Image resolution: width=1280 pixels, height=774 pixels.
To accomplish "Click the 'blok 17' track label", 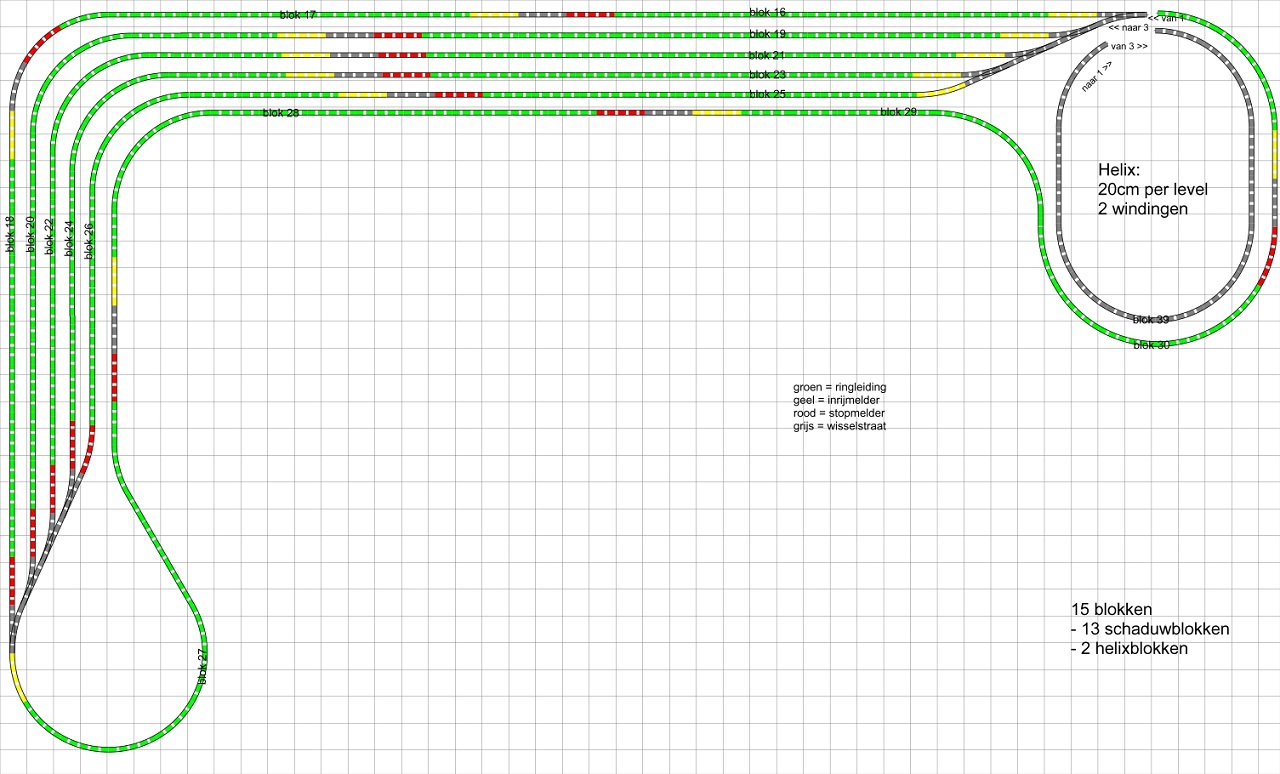I will (298, 15).
